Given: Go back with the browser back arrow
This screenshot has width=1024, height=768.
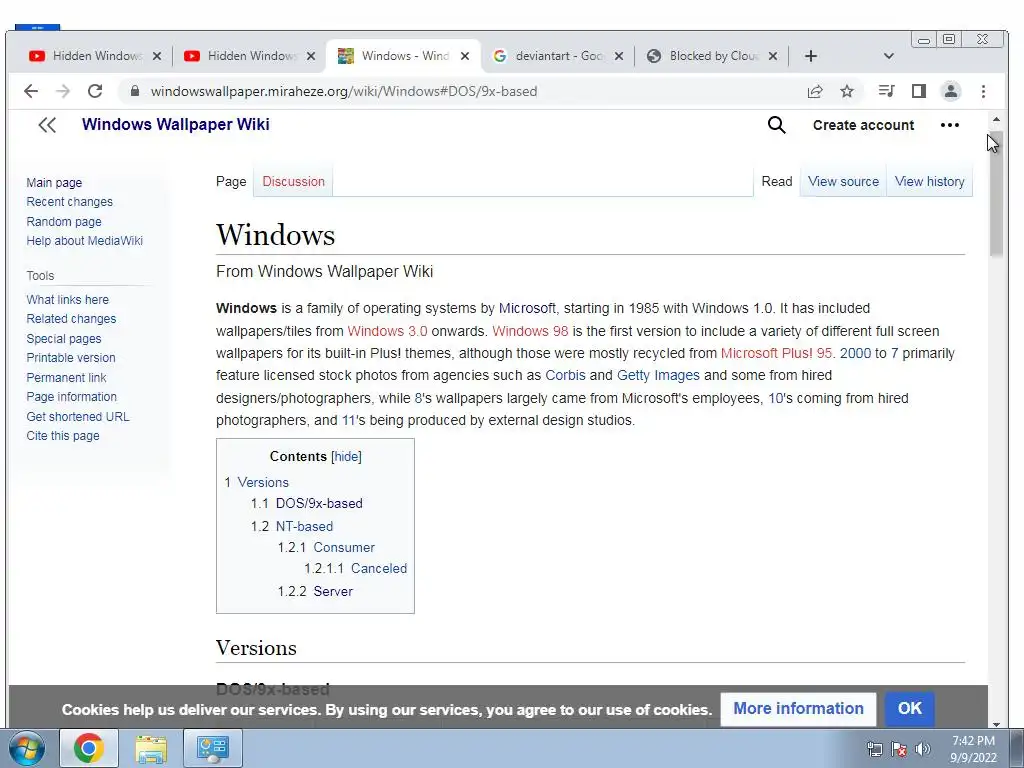Looking at the screenshot, I should (x=31, y=91).
